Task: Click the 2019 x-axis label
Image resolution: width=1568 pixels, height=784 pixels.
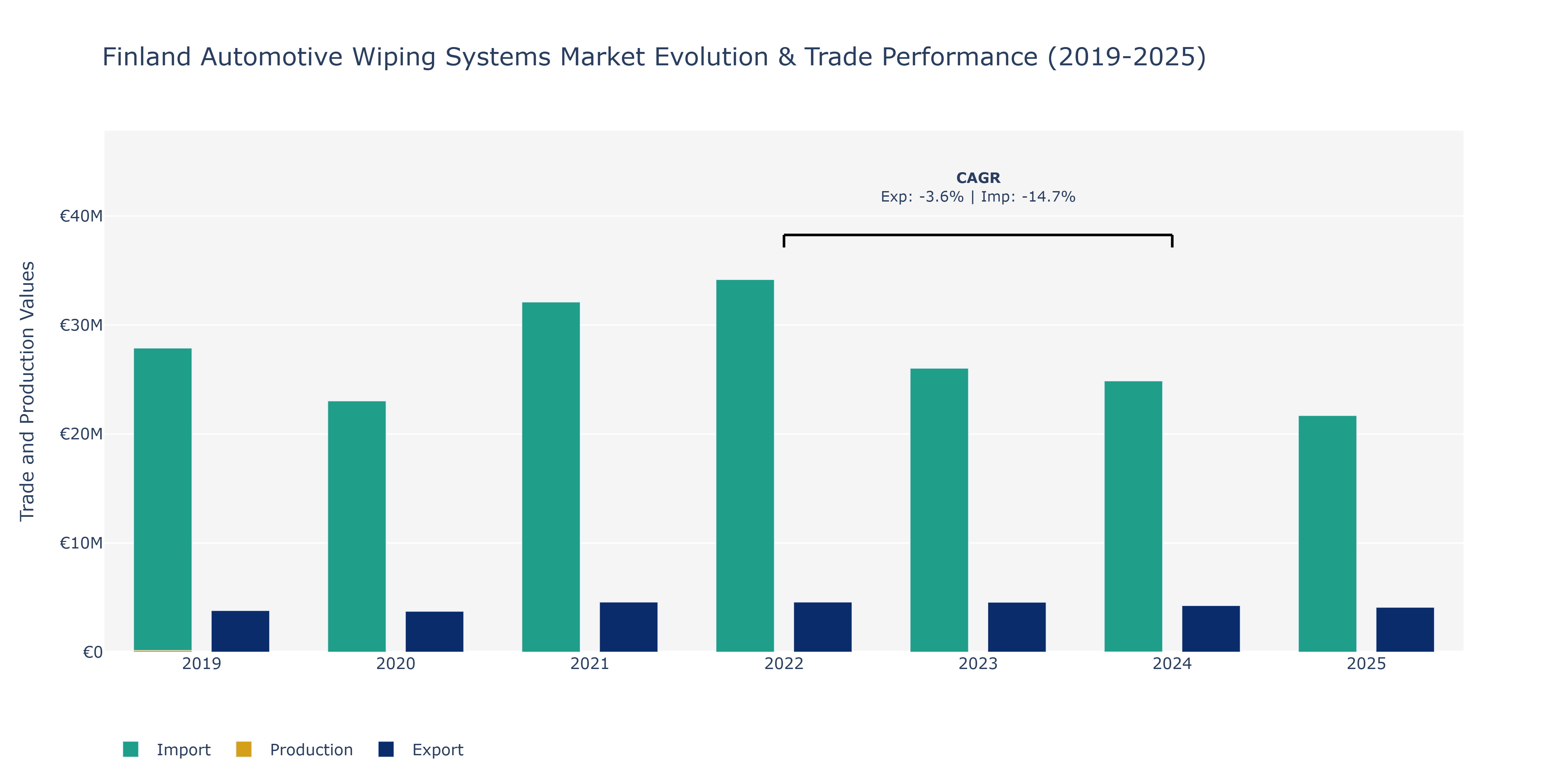Action: pyautogui.click(x=202, y=663)
